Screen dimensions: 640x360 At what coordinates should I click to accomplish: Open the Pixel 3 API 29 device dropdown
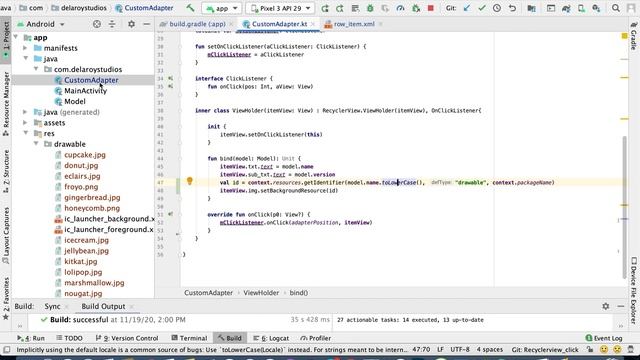(281, 8)
